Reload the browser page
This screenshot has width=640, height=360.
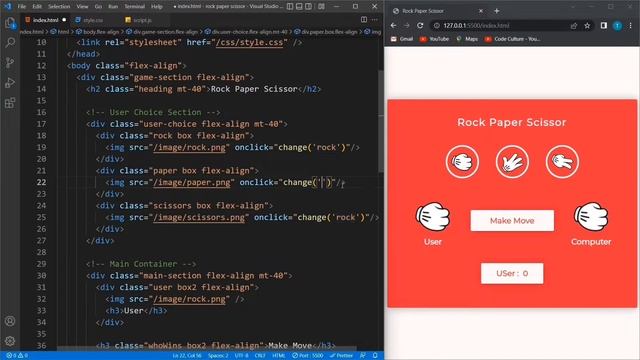tap(420, 25)
